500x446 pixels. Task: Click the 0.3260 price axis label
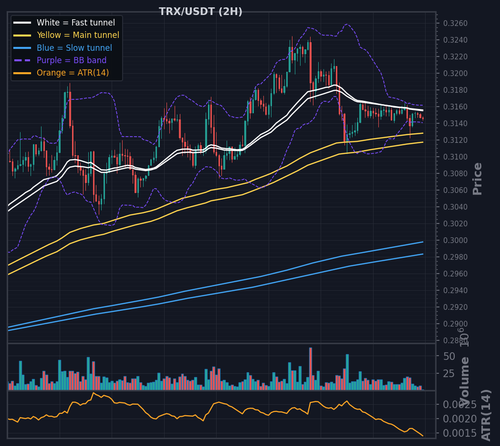click(455, 23)
